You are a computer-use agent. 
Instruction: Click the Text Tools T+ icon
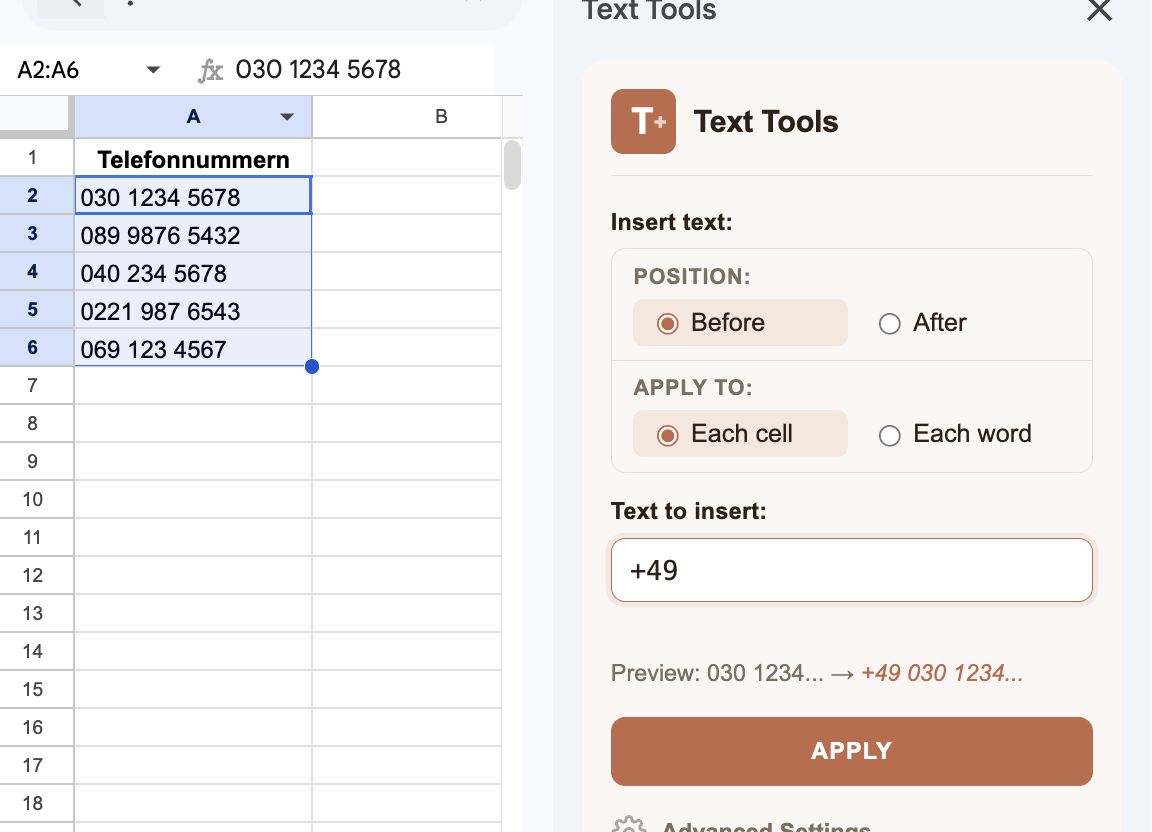click(x=643, y=121)
